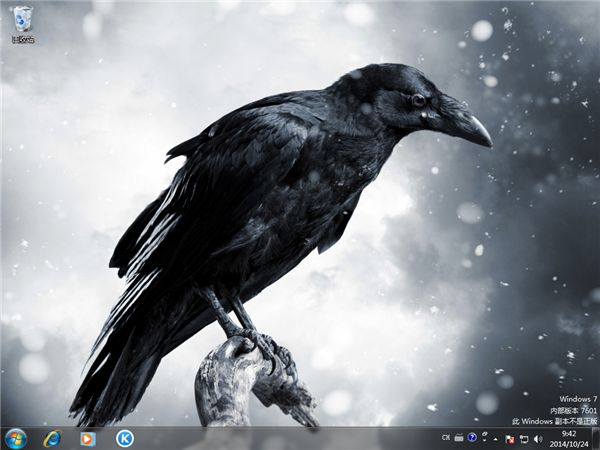The image size is (600, 450).
Task: Show hidden icons in notification area
Action: point(497,439)
